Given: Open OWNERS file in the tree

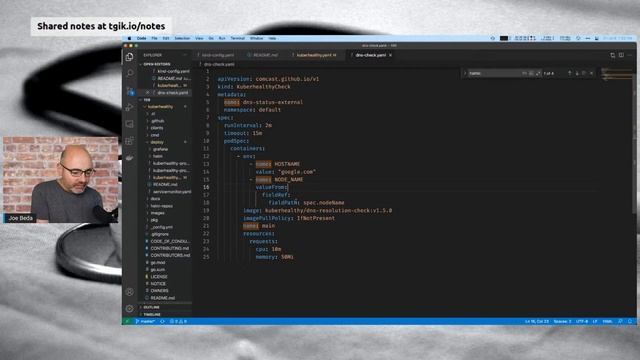Looking at the screenshot, I should pyautogui.click(x=159, y=291).
